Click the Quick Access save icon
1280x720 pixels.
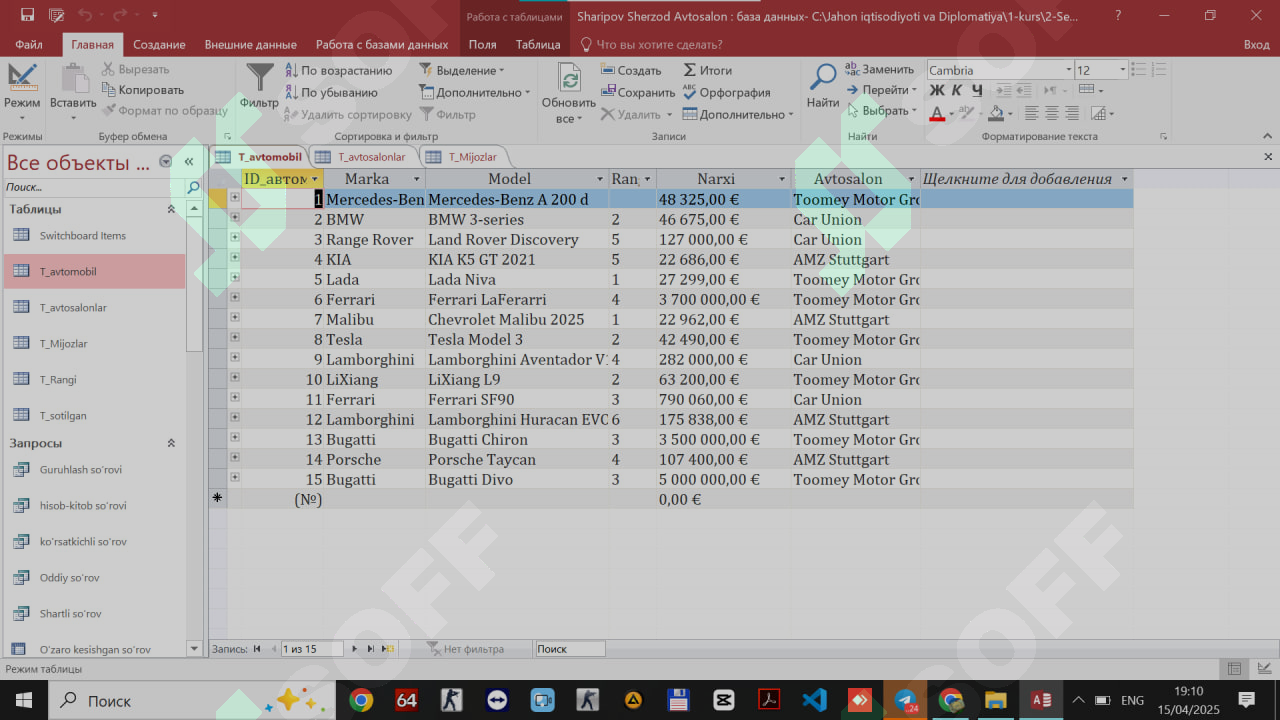(27, 15)
